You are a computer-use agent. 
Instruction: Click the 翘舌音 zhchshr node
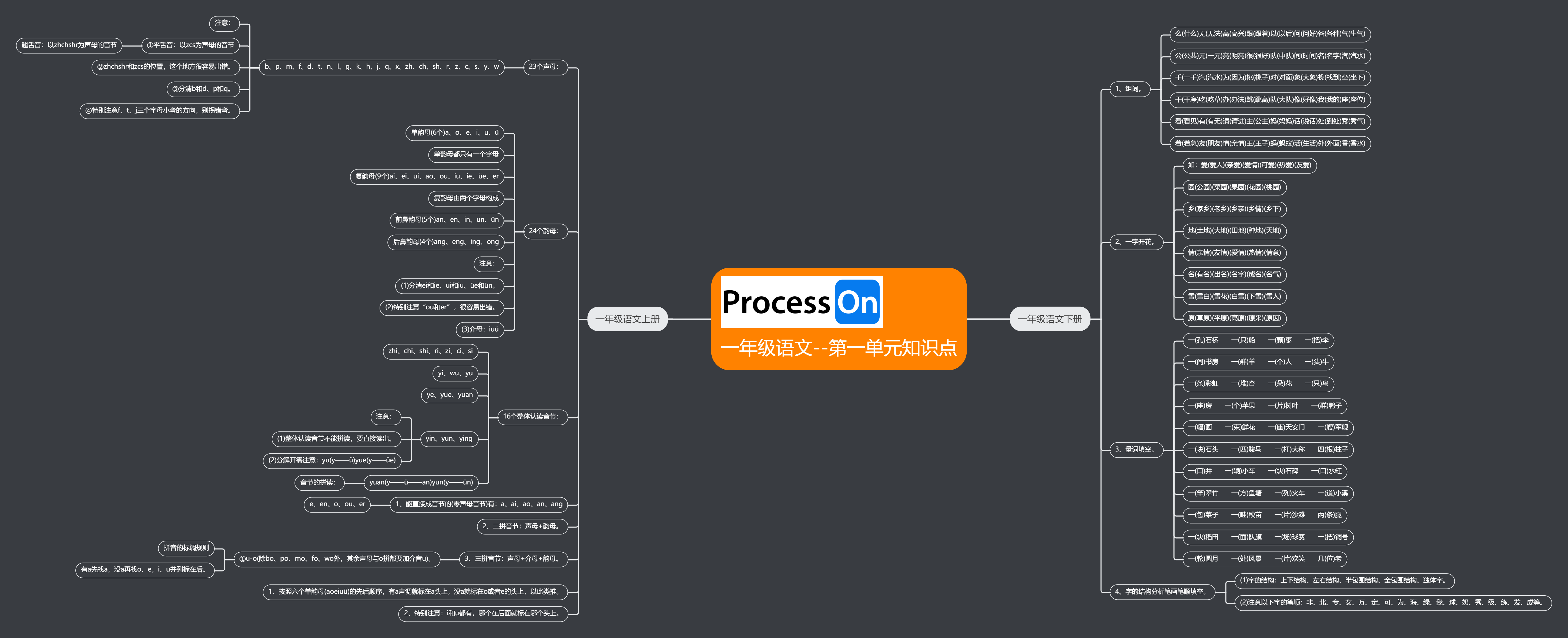pos(69,45)
